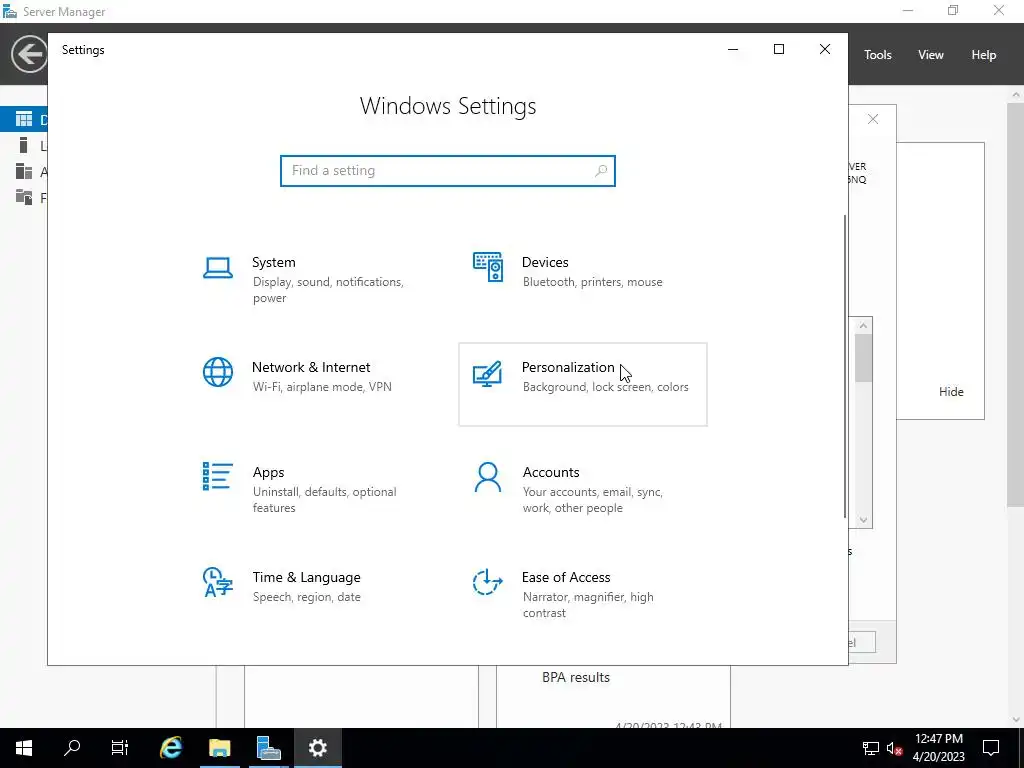Screen dimensions: 1024x768
Task: Open the Devices keyboard and speaker icon
Action: point(488,267)
